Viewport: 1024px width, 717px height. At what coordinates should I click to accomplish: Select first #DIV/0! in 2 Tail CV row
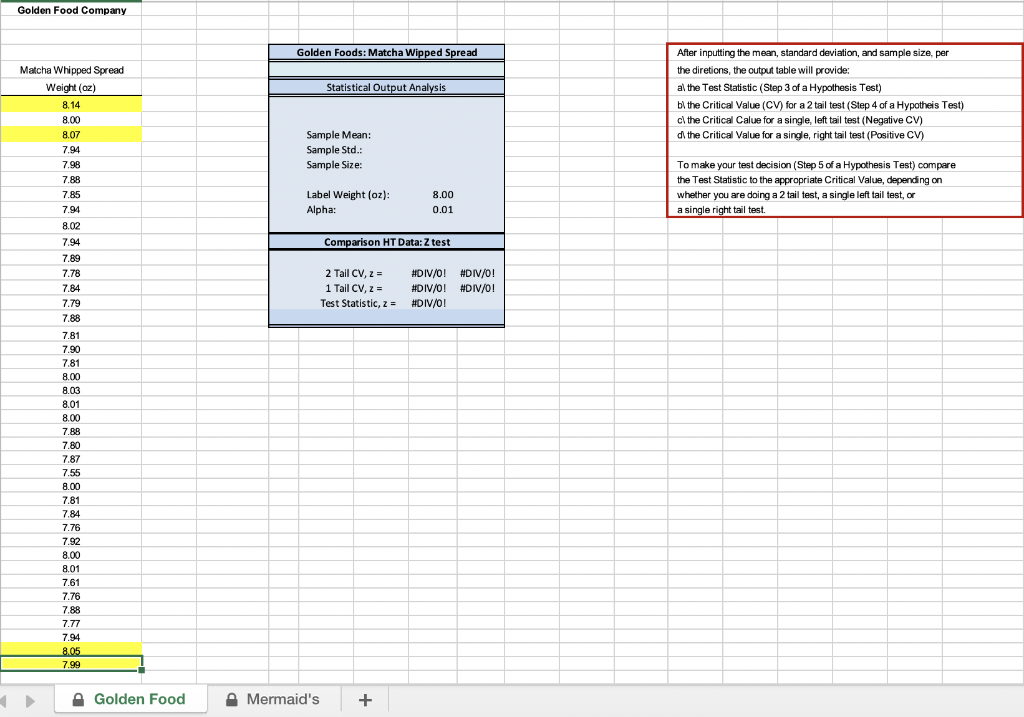pos(428,274)
